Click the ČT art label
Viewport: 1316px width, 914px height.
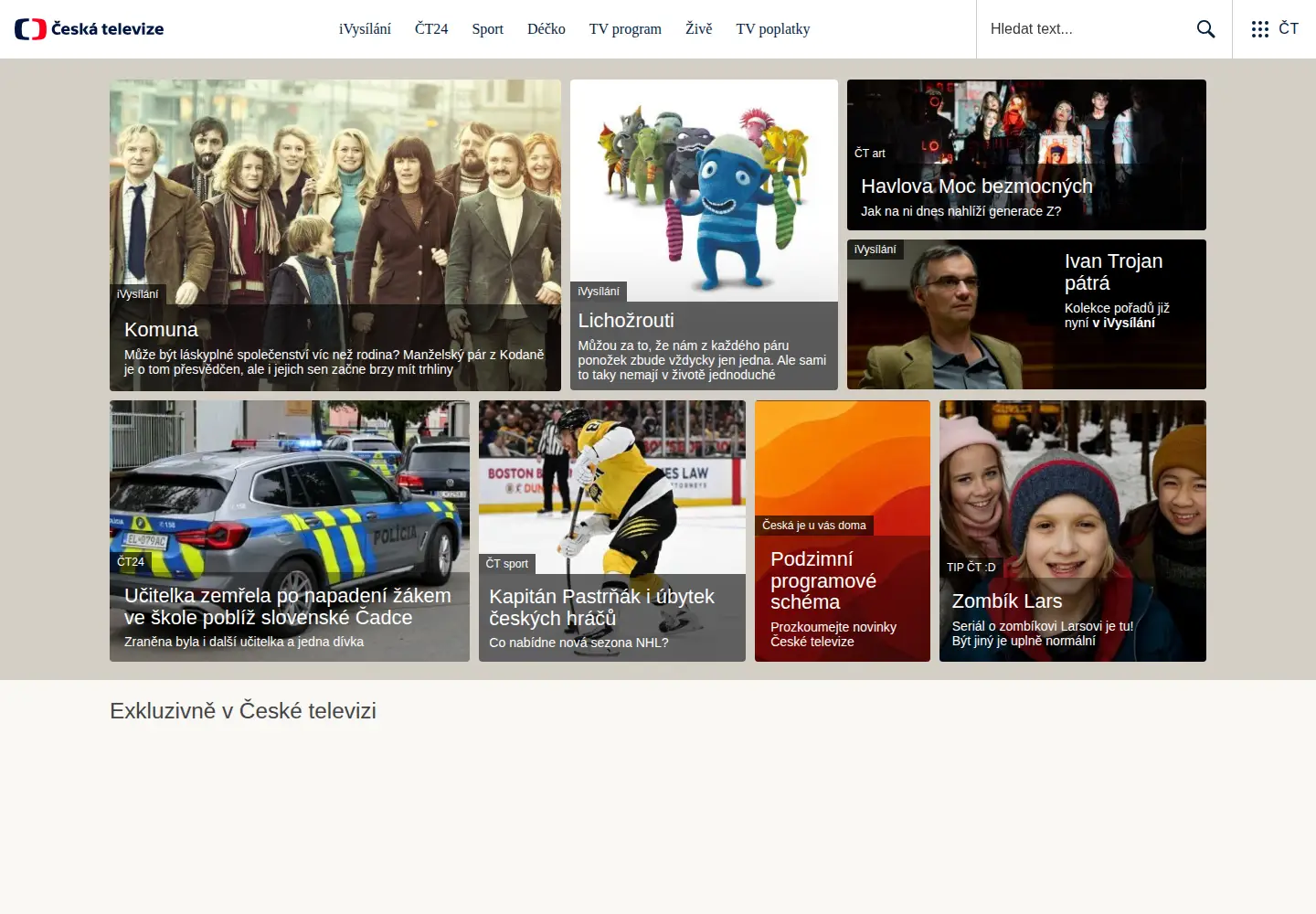point(870,154)
